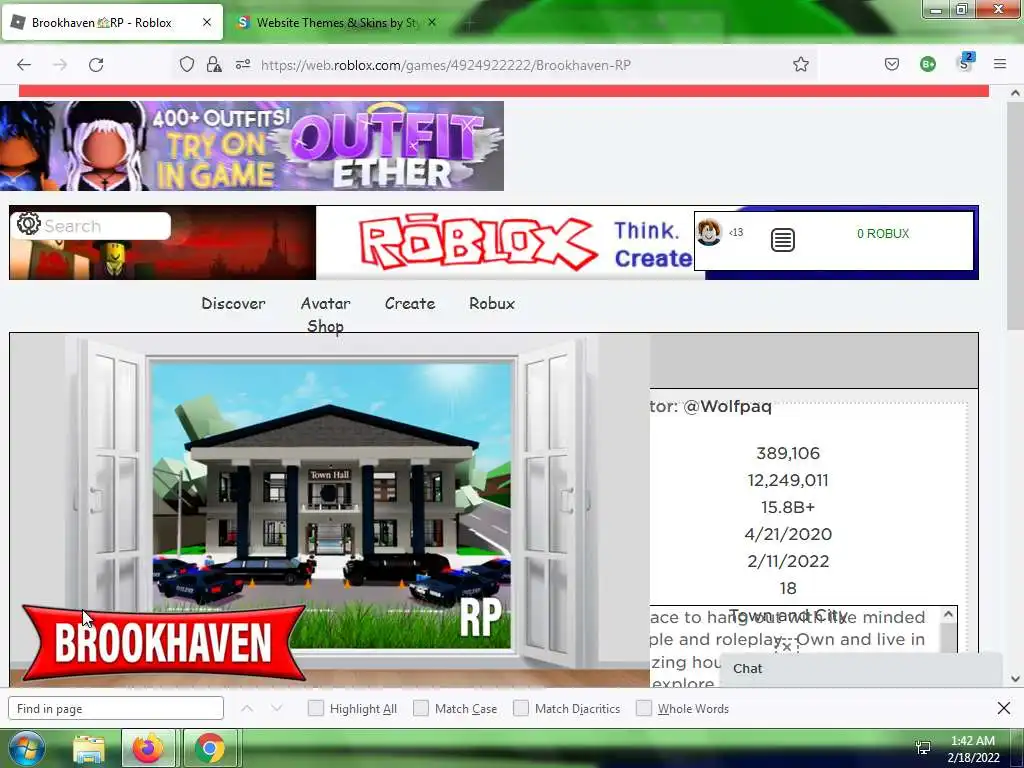This screenshot has width=1024, height=768.
Task: Open the Create menu
Action: point(409,304)
